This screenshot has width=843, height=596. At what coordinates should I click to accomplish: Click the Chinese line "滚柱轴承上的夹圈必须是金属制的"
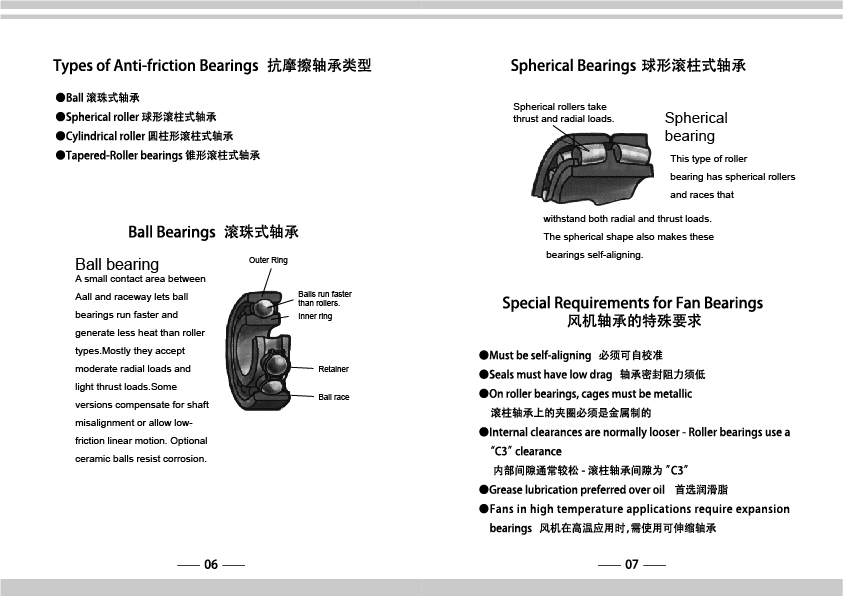pos(570,413)
